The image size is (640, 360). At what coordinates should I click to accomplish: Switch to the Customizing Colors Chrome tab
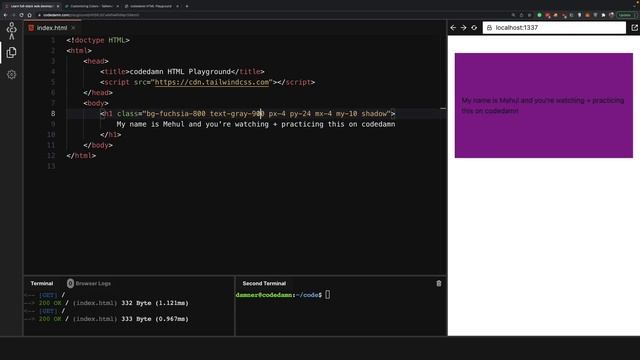pos(91,6)
